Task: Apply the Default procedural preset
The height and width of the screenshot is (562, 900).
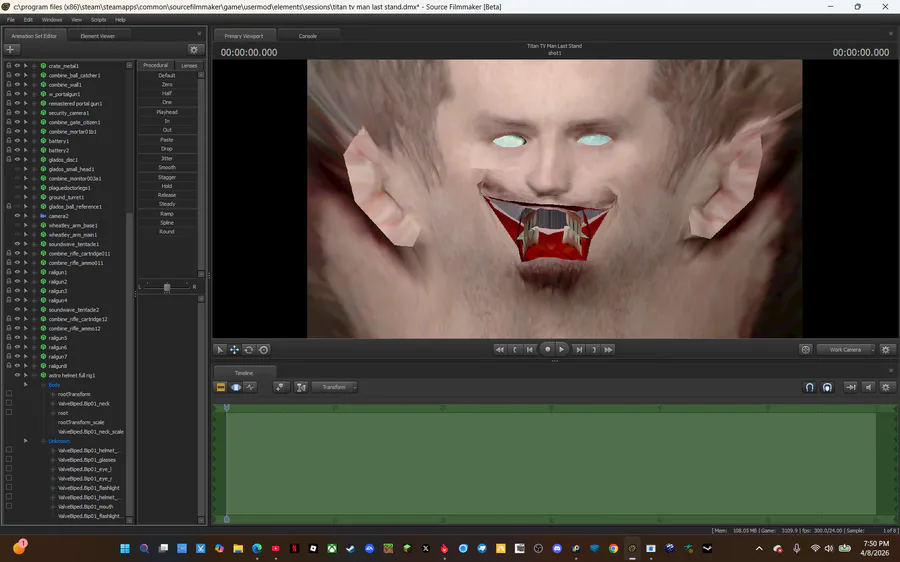Action: 167,75
